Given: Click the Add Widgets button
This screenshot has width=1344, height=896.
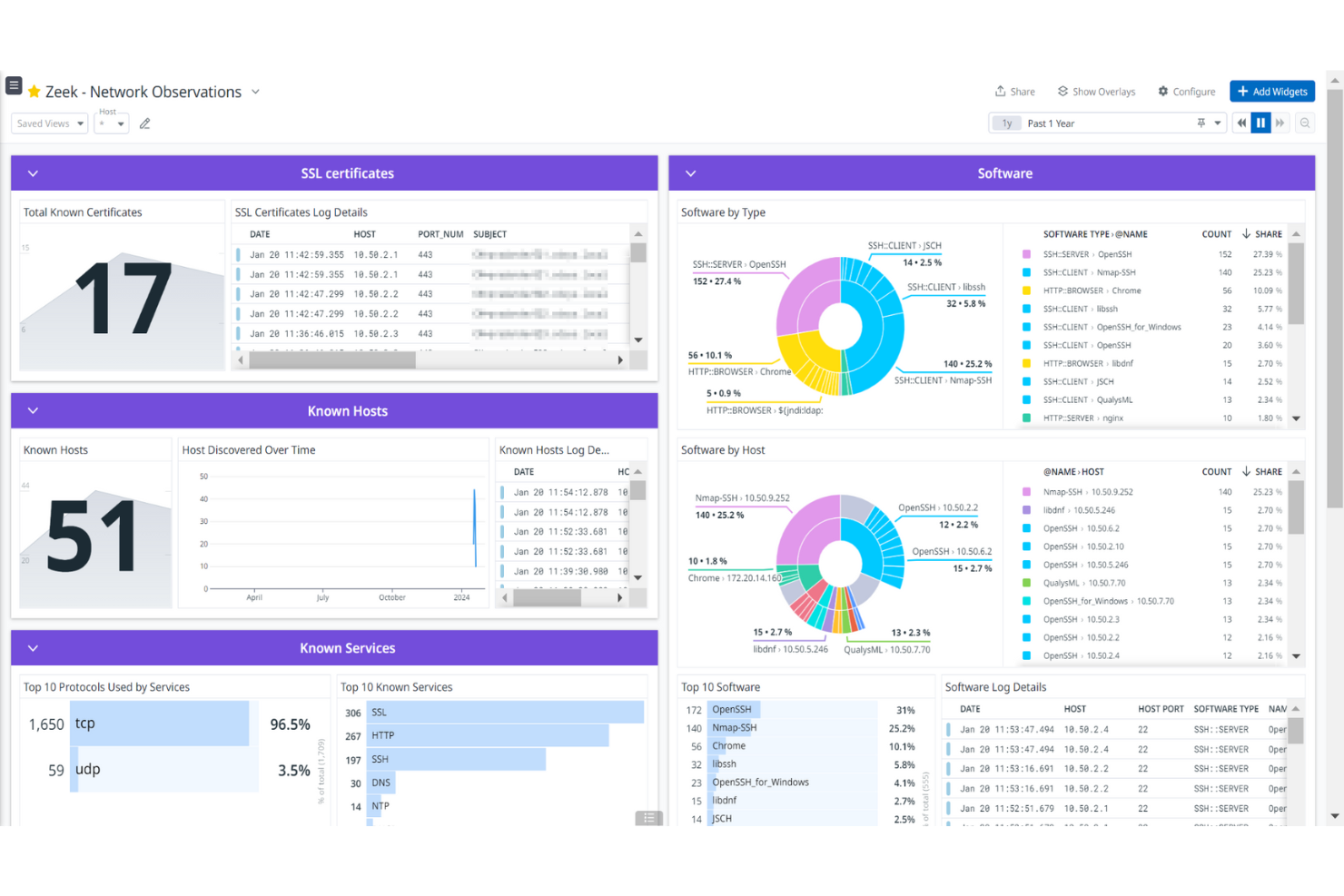Looking at the screenshot, I should [1271, 92].
